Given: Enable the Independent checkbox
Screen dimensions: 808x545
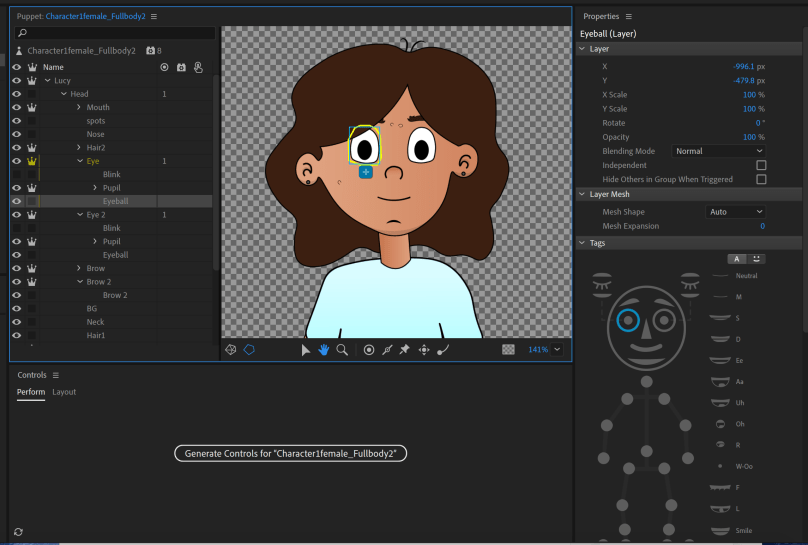Looking at the screenshot, I should point(761,165).
